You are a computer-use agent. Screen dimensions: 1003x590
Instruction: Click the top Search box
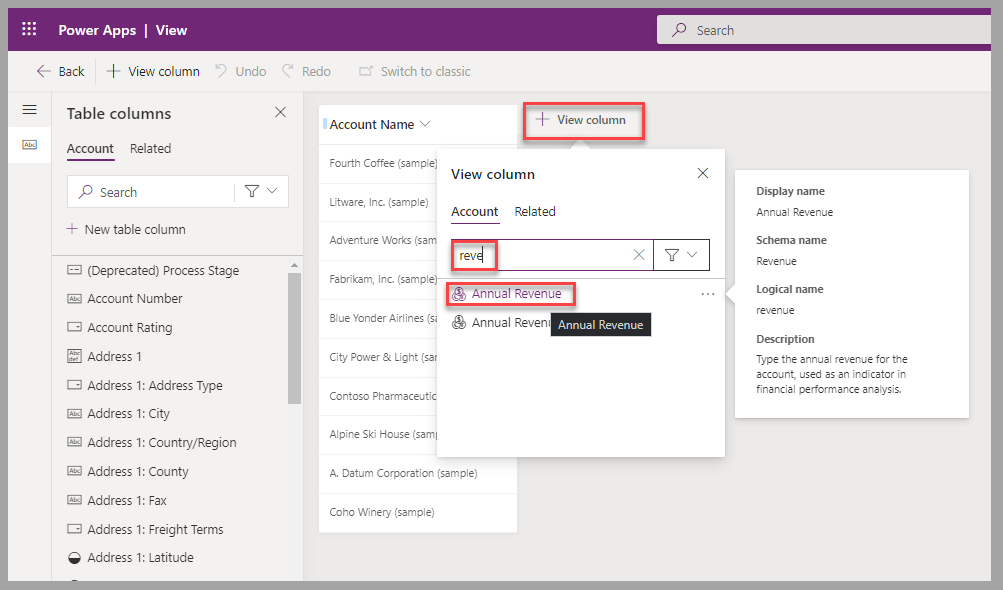(x=824, y=30)
